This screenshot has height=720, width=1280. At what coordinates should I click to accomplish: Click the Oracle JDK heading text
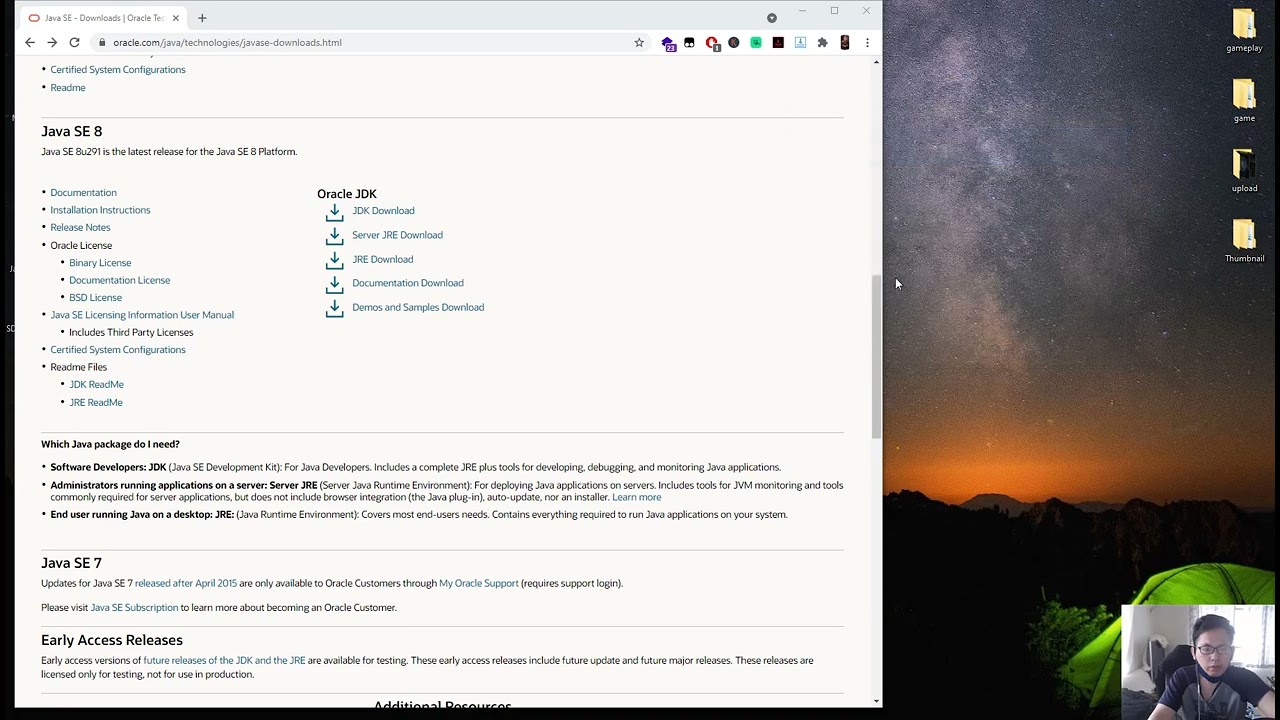(x=347, y=193)
